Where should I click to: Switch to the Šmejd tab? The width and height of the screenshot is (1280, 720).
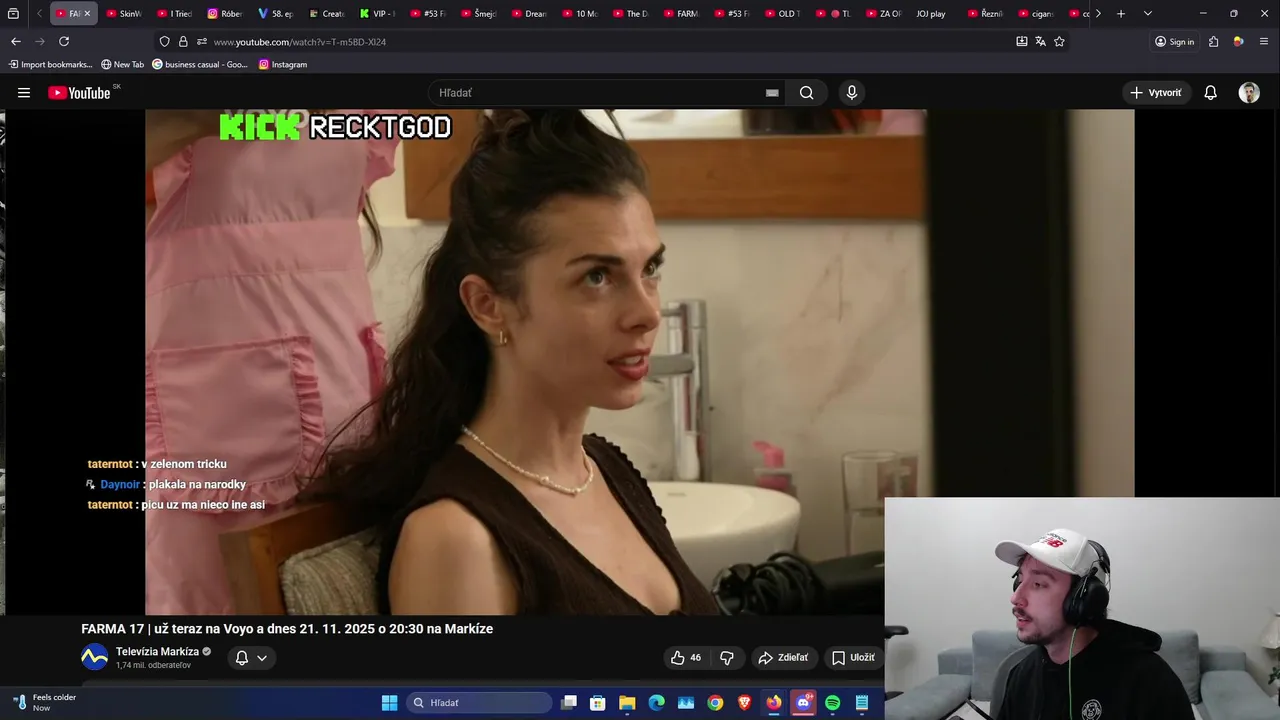[x=478, y=14]
